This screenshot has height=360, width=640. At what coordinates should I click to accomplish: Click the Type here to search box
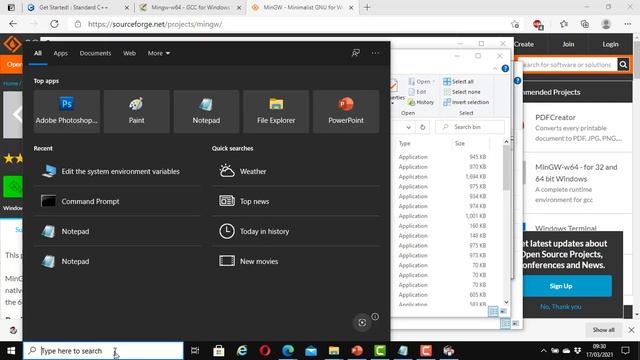[103, 351]
